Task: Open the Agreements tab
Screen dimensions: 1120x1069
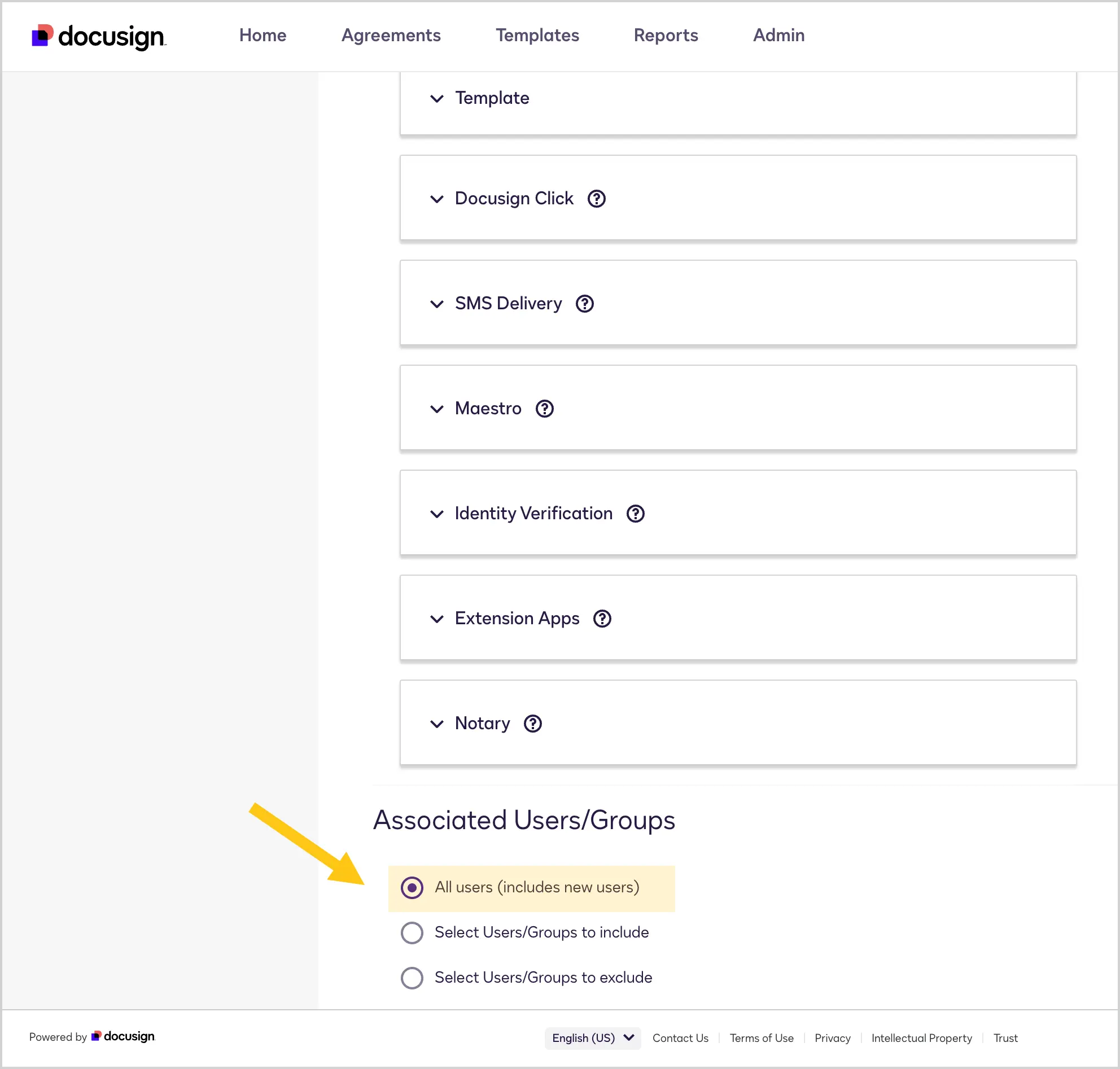Action: pos(391,36)
